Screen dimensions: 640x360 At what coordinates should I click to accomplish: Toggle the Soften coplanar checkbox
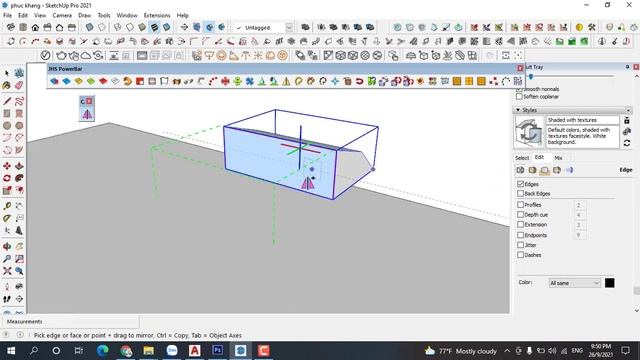(x=519, y=97)
